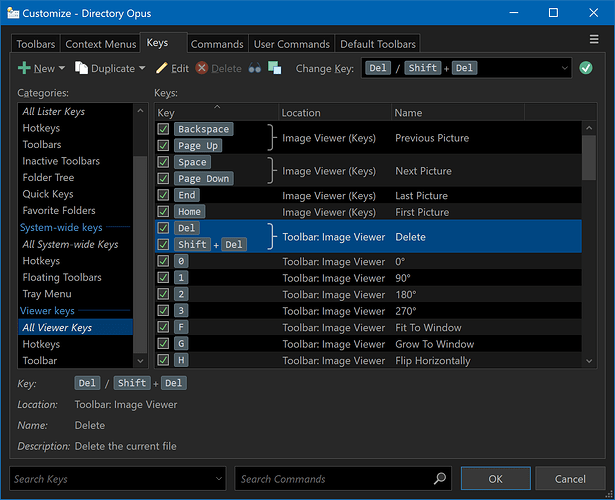
Task: Sort by the Name column header
Action: pos(458,113)
